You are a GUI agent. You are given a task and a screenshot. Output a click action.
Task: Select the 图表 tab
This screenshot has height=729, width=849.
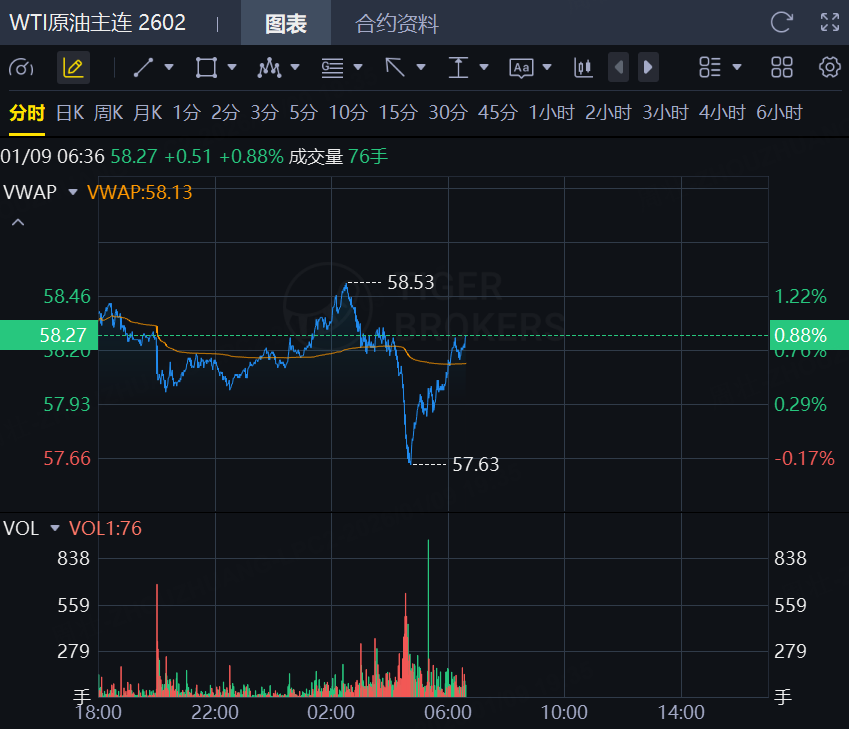pyautogui.click(x=286, y=24)
